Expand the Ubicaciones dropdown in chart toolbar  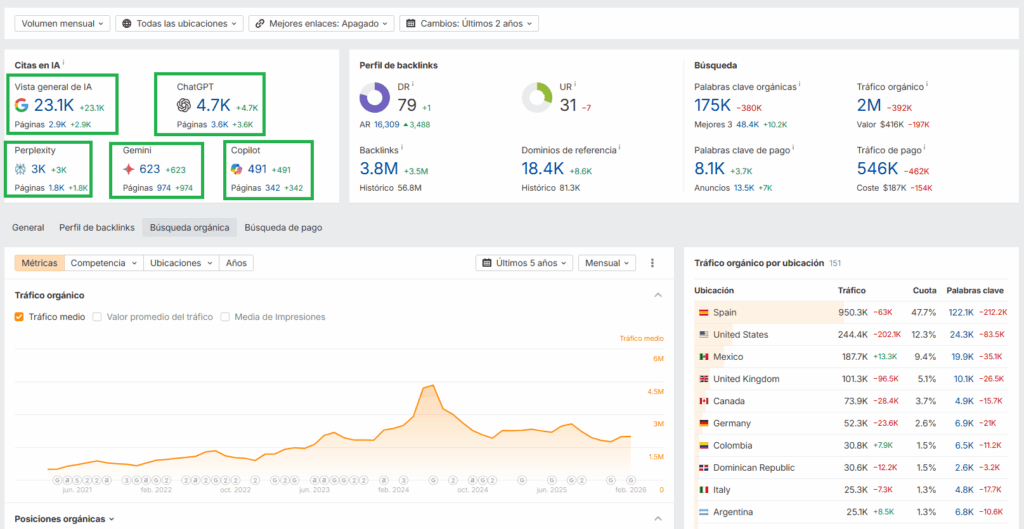tap(182, 263)
